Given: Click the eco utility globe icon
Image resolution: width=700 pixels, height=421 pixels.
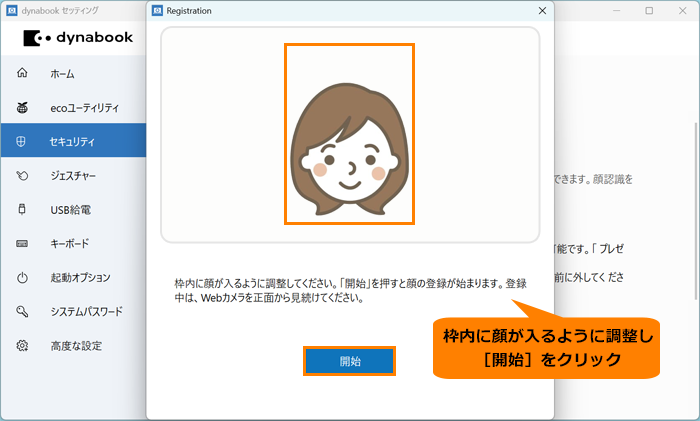Looking at the screenshot, I should [x=22, y=108].
